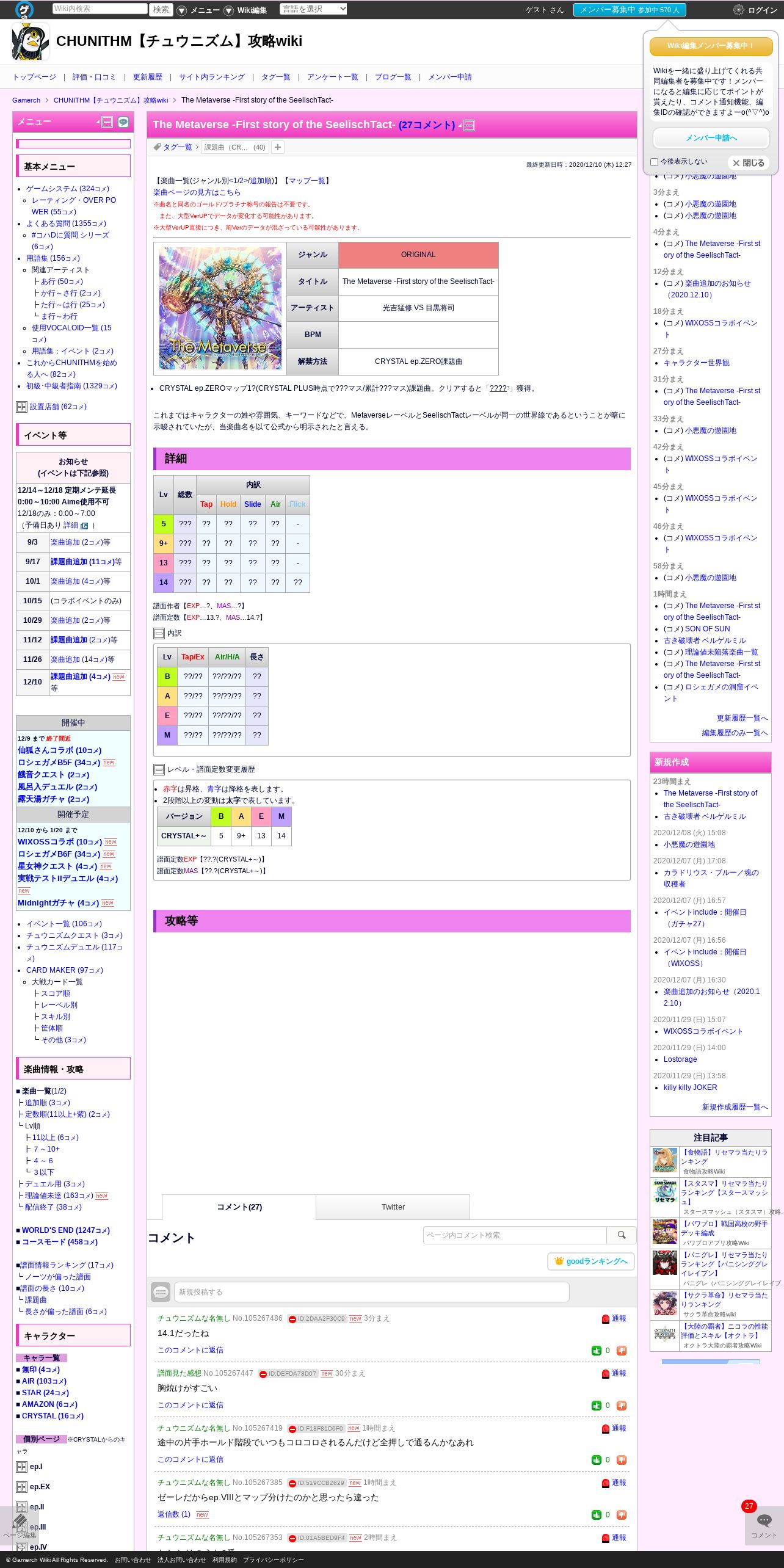
Task: Open the スタスマ リセマラ article thumbnail
Action: 665,1192
